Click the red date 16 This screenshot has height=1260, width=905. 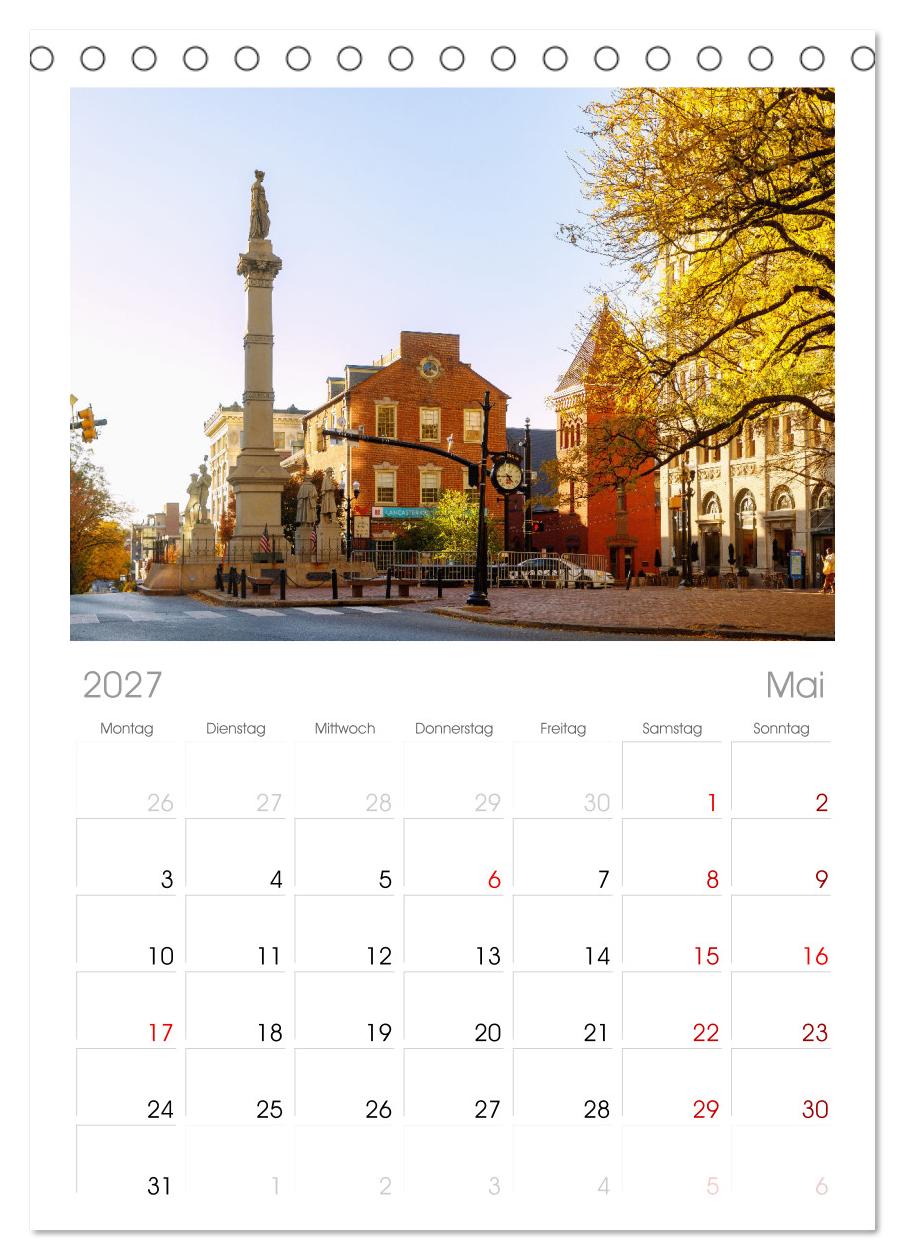click(816, 956)
